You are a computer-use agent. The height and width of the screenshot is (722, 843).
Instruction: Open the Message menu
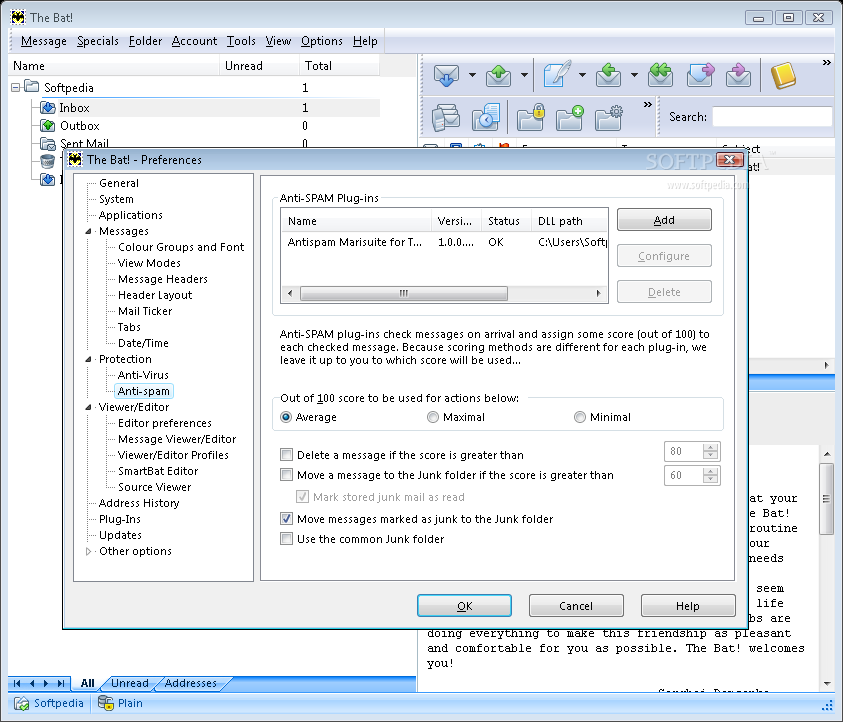tap(44, 41)
